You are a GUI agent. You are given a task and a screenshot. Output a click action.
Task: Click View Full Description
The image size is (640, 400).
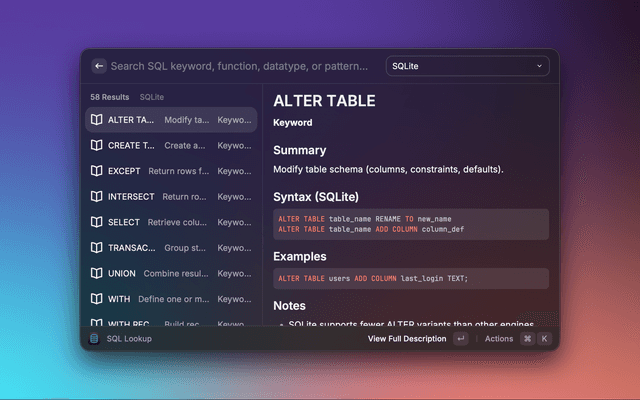point(407,339)
